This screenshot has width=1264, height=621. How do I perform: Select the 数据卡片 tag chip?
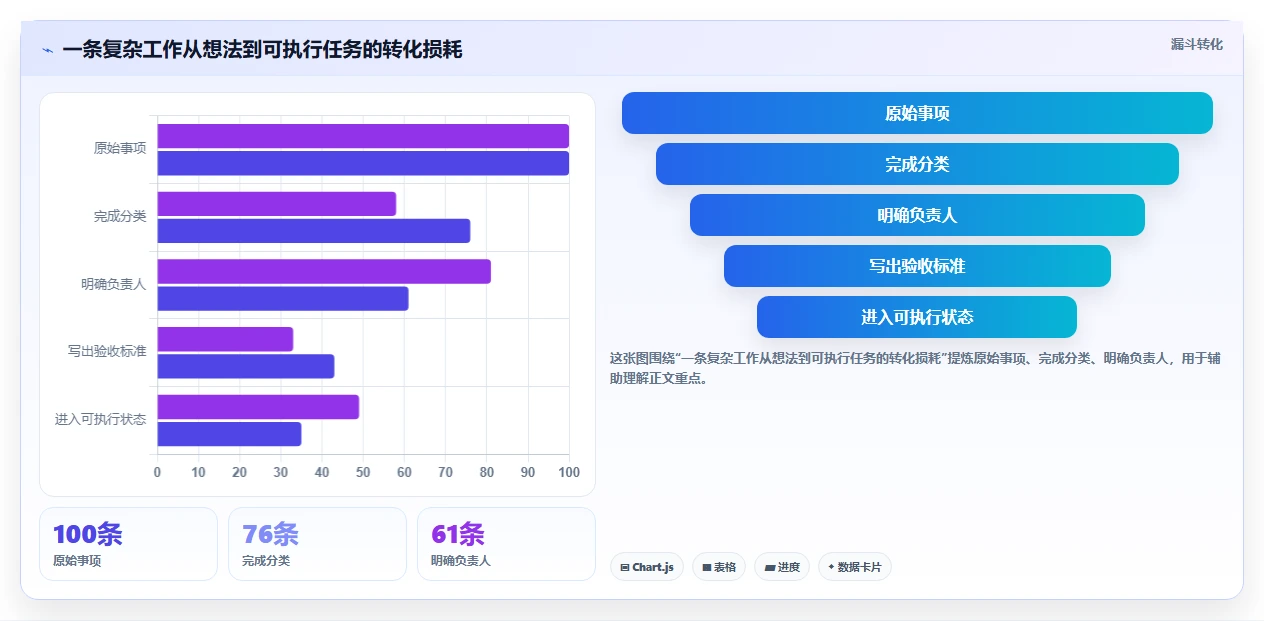coord(855,567)
